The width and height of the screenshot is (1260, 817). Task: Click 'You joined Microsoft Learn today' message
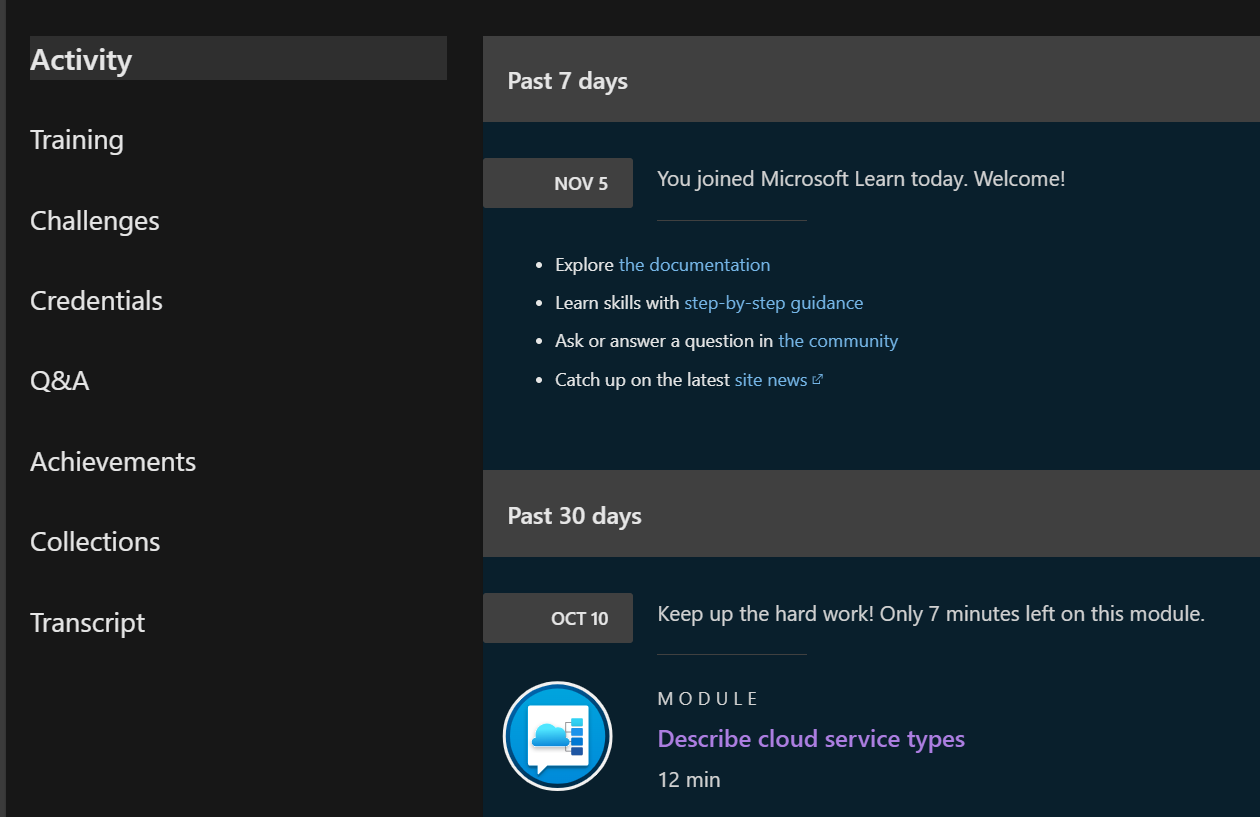pyautogui.click(x=861, y=179)
